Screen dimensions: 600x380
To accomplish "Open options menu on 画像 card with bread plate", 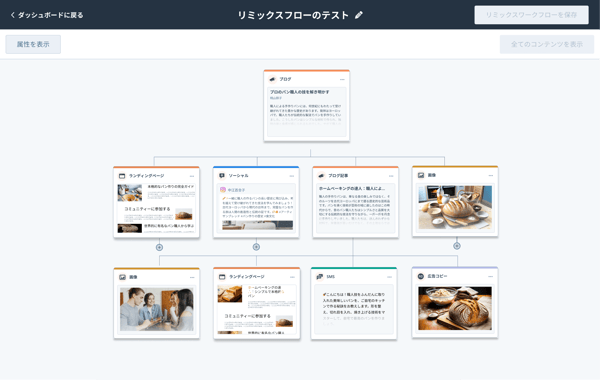I will [491, 176].
